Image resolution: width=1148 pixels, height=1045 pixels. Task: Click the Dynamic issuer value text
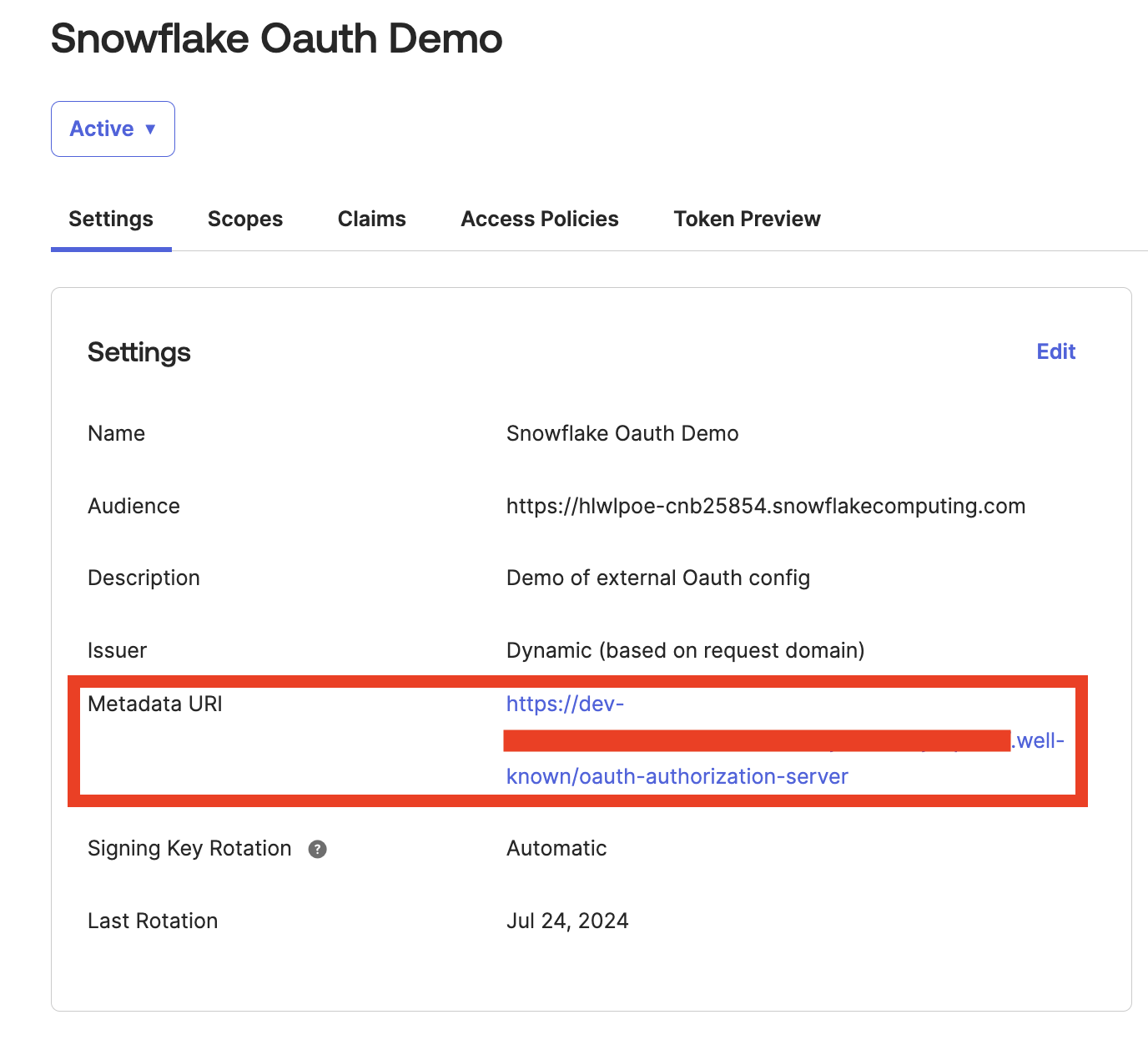[685, 650]
